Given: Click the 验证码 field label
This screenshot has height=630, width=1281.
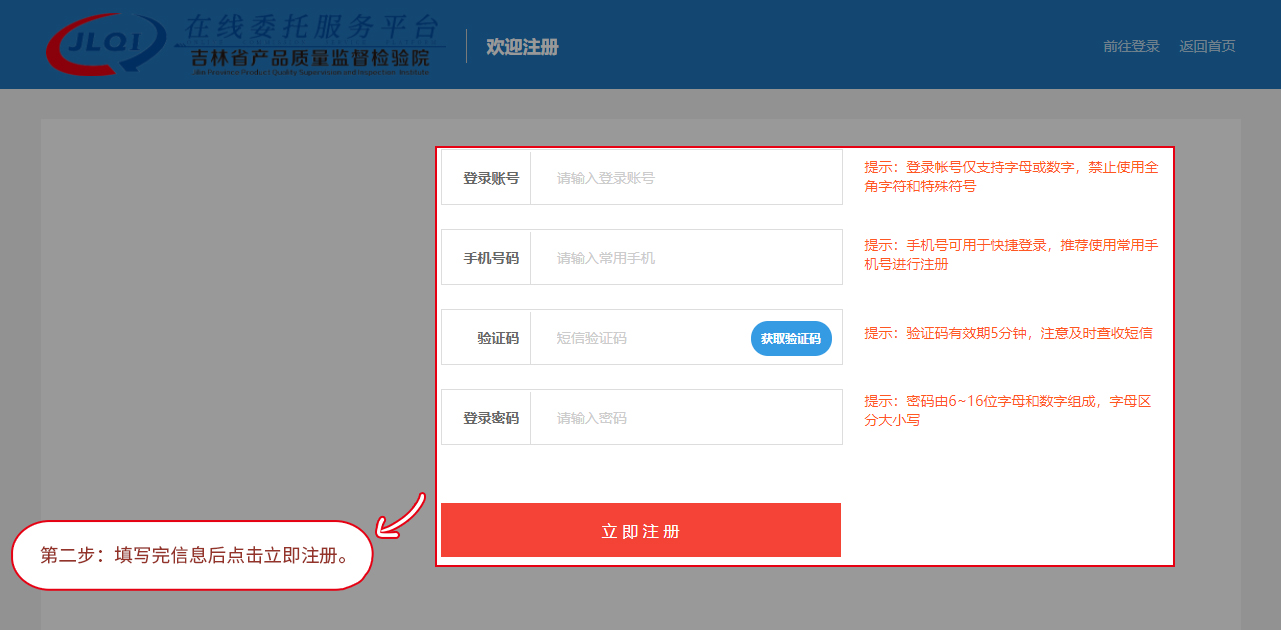Looking at the screenshot, I should pos(497,338).
